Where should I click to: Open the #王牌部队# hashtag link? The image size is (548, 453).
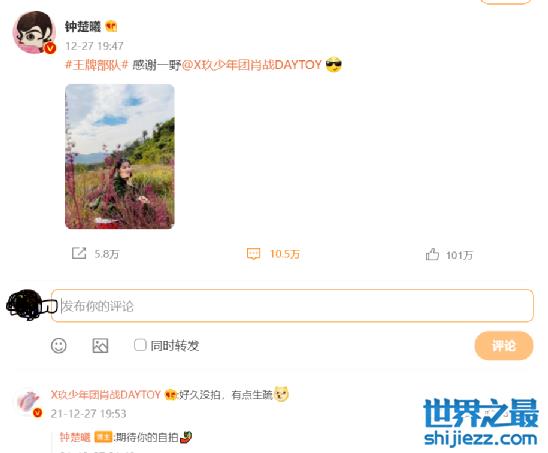[97, 65]
